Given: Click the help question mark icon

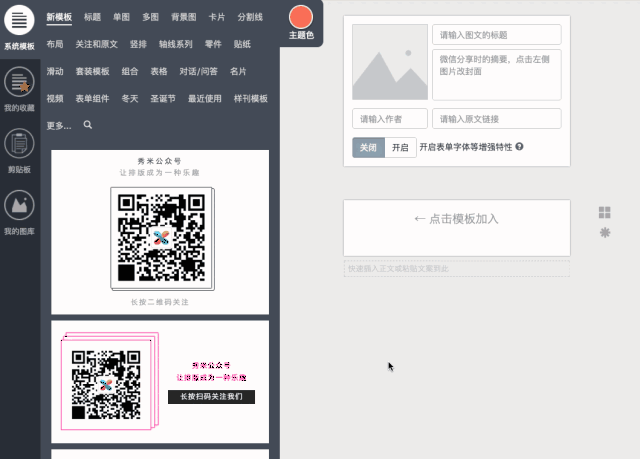Looking at the screenshot, I should coord(519,146).
